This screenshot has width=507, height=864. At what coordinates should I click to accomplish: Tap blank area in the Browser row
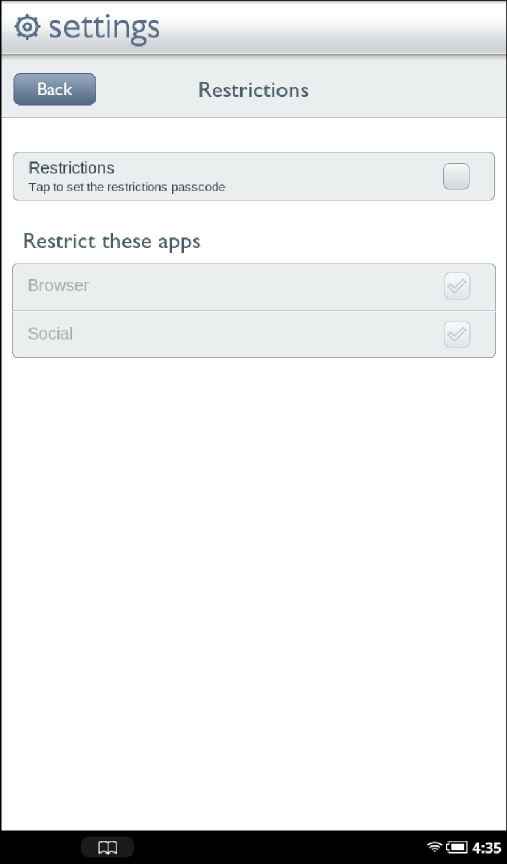coord(265,287)
